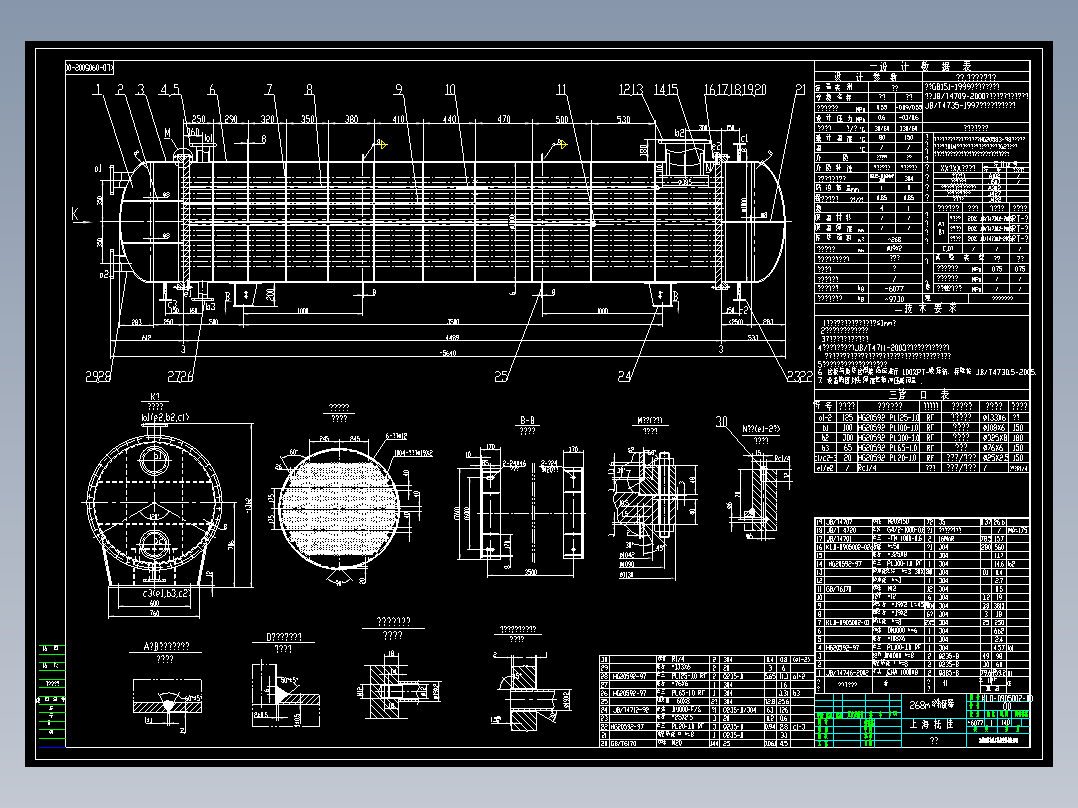The width and height of the screenshot is (1078, 808).
Task: Click the 上海拓佳 title block cell
Action: pyautogui.click(x=932, y=724)
